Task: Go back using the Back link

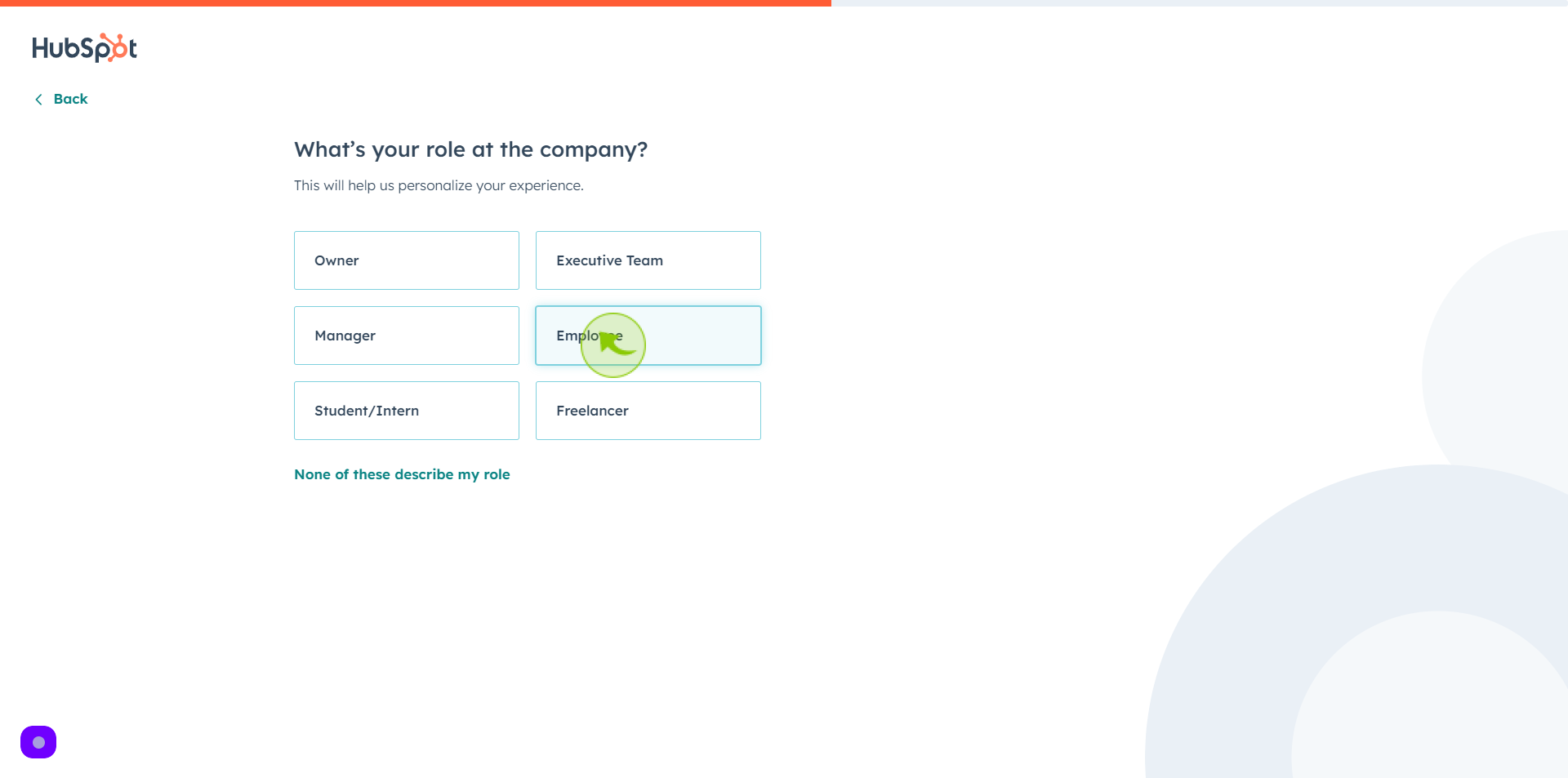Action: click(61, 99)
